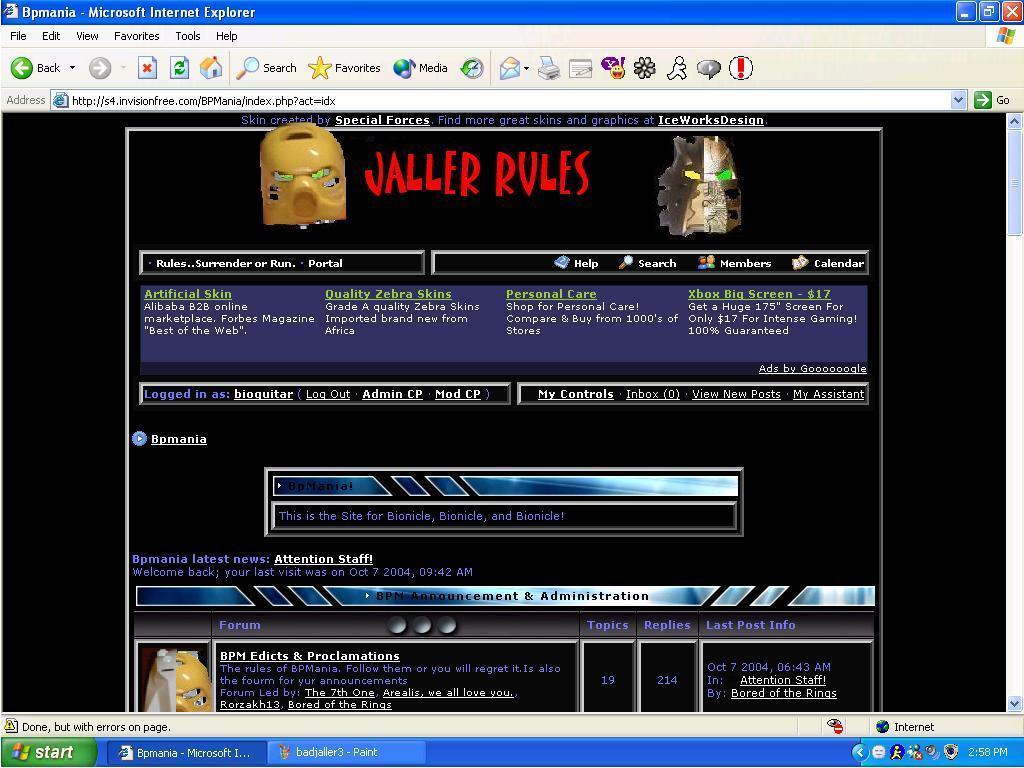Open the Admin CP link
1024x768 pixels.
point(392,394)
